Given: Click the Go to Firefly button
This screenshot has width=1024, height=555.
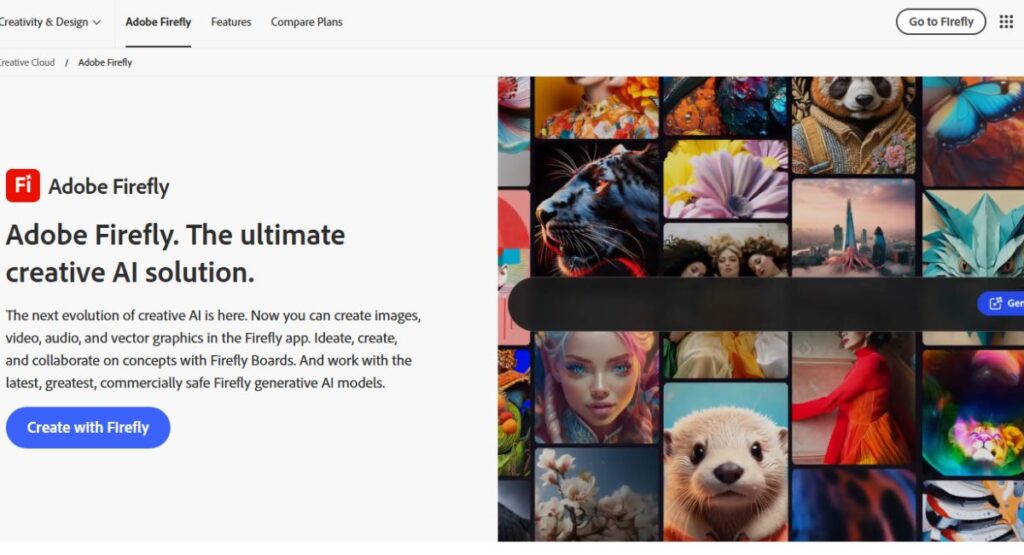Looking at the screenshot, I should 940,22.
